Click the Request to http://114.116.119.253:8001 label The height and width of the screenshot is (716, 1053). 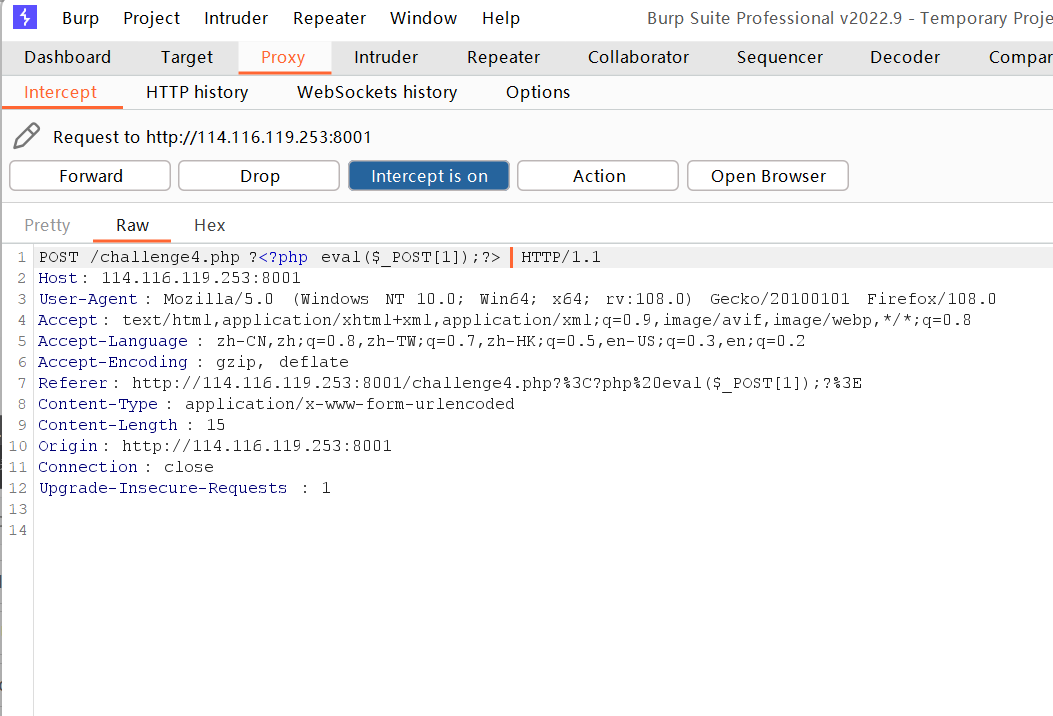pyautogui.click(x=212, y=137)
